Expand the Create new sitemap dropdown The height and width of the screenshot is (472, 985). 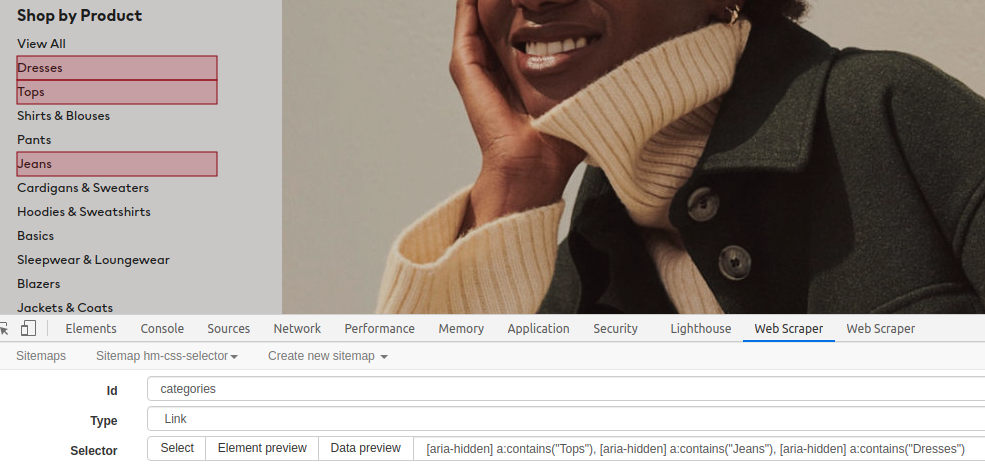pos(327,356)
